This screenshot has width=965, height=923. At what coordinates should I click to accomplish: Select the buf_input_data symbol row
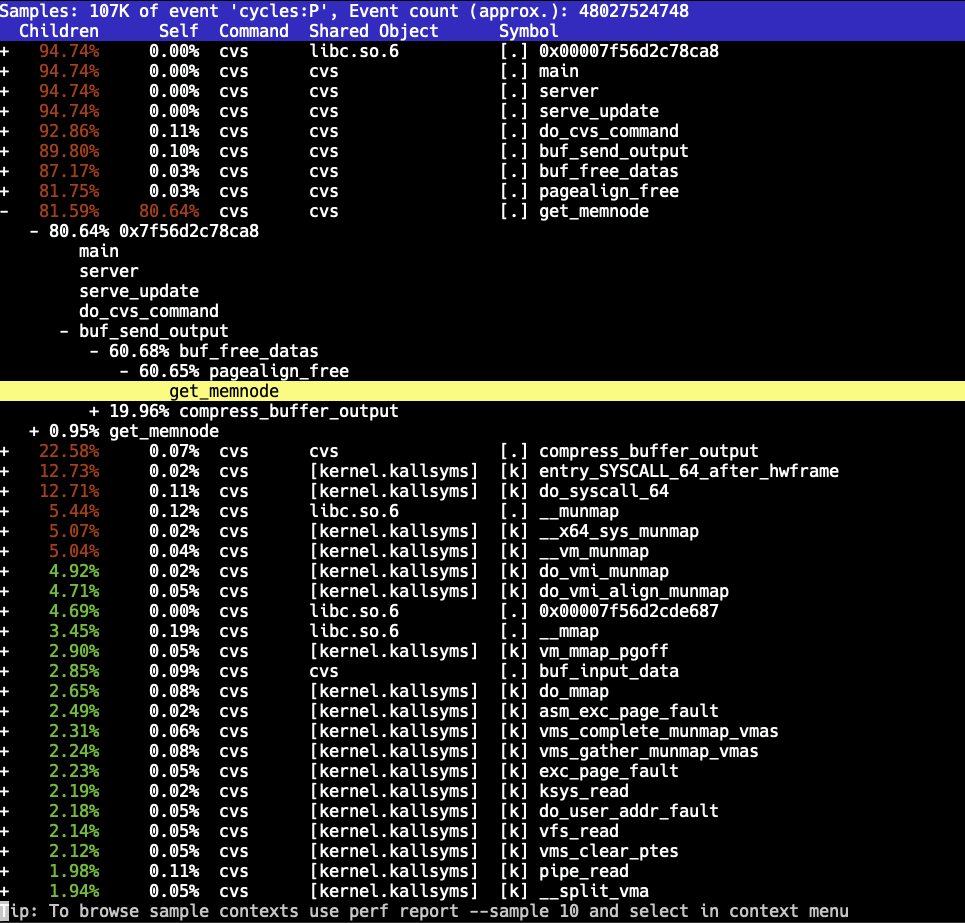click(608, 671)
